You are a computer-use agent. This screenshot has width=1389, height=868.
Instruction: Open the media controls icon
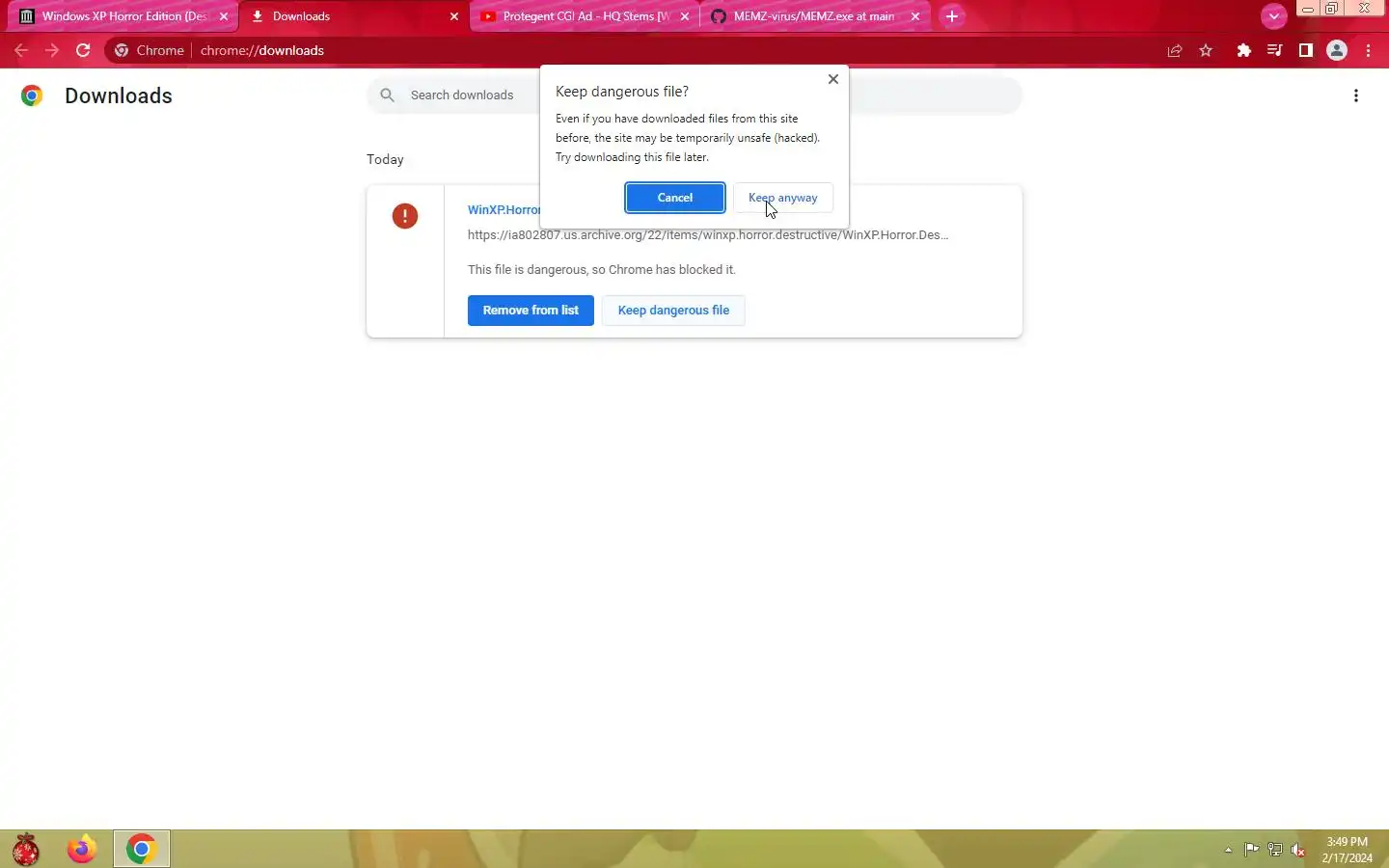tap(1275, 50)
